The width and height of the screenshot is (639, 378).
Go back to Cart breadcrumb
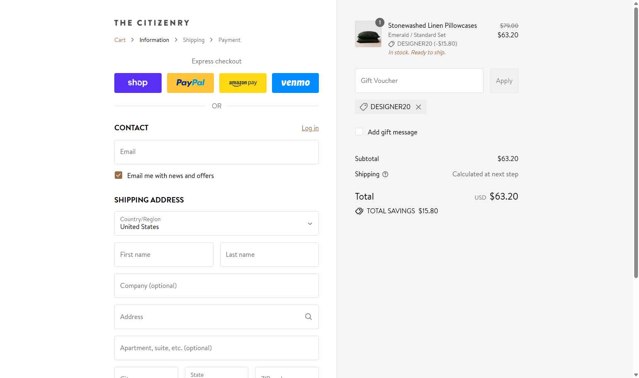(x=120, y=40)
